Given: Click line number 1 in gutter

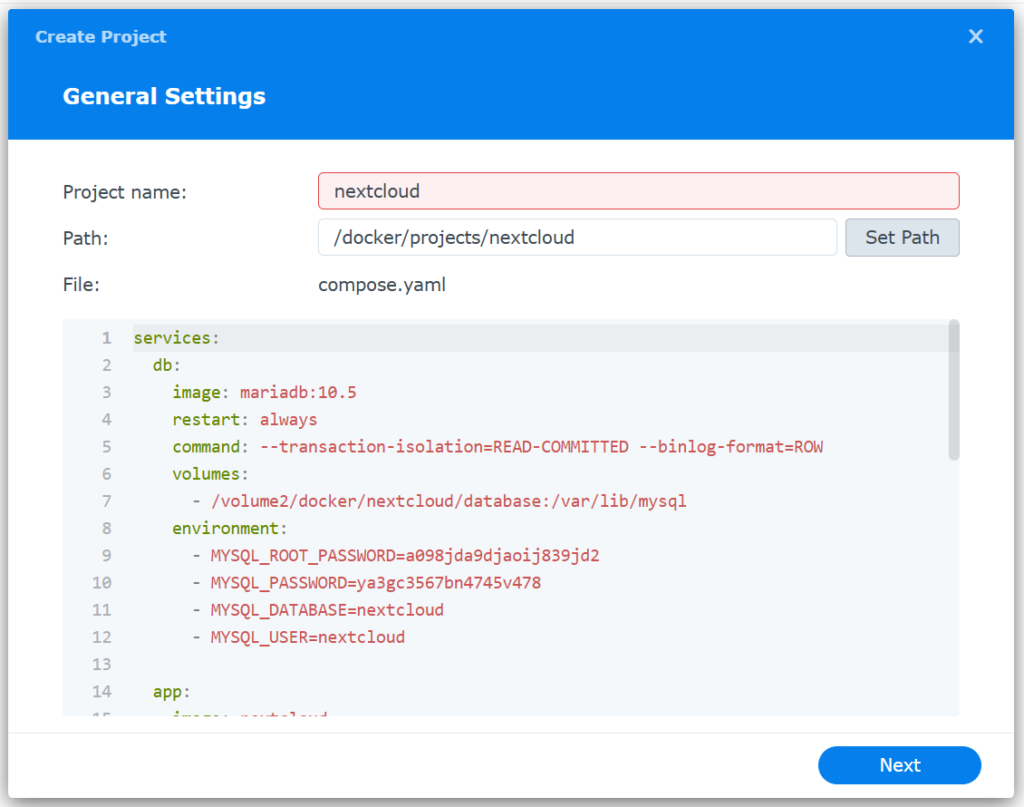Looking at the screenshot, I should tap(106, 338).
